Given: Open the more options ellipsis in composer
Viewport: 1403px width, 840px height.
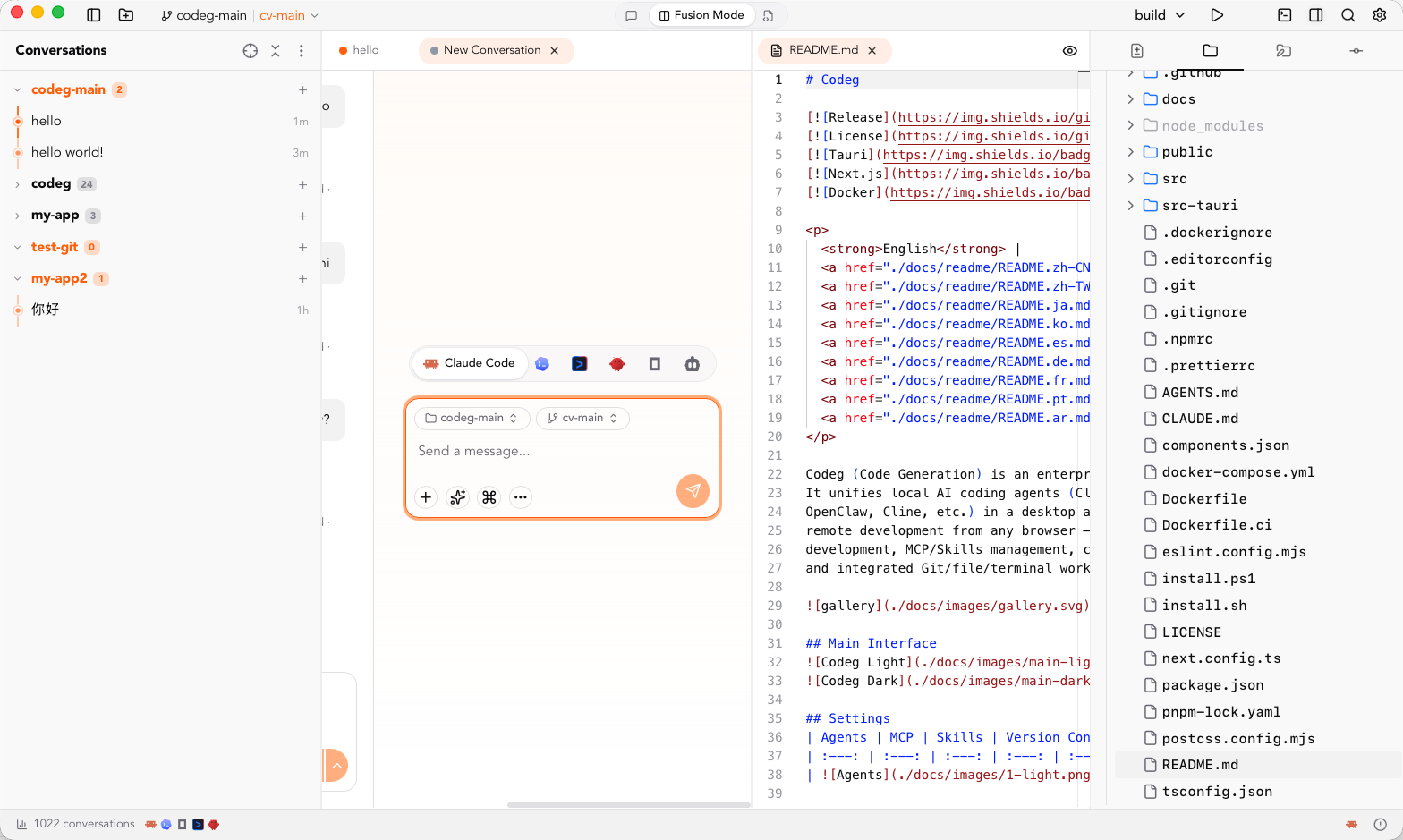Looking at the screenshot, I should point(521,497).
